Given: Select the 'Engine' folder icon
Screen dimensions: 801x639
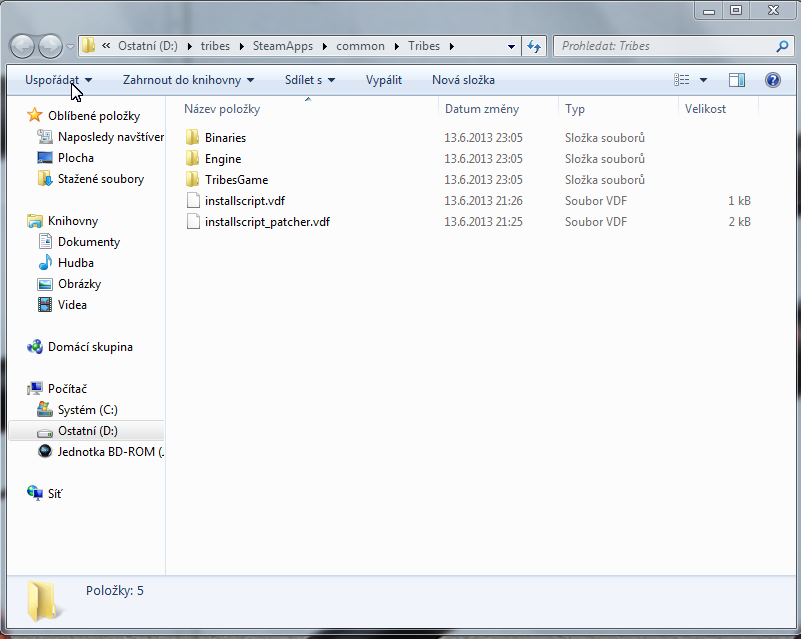Looking at the screenshot, I should [193, 158].
